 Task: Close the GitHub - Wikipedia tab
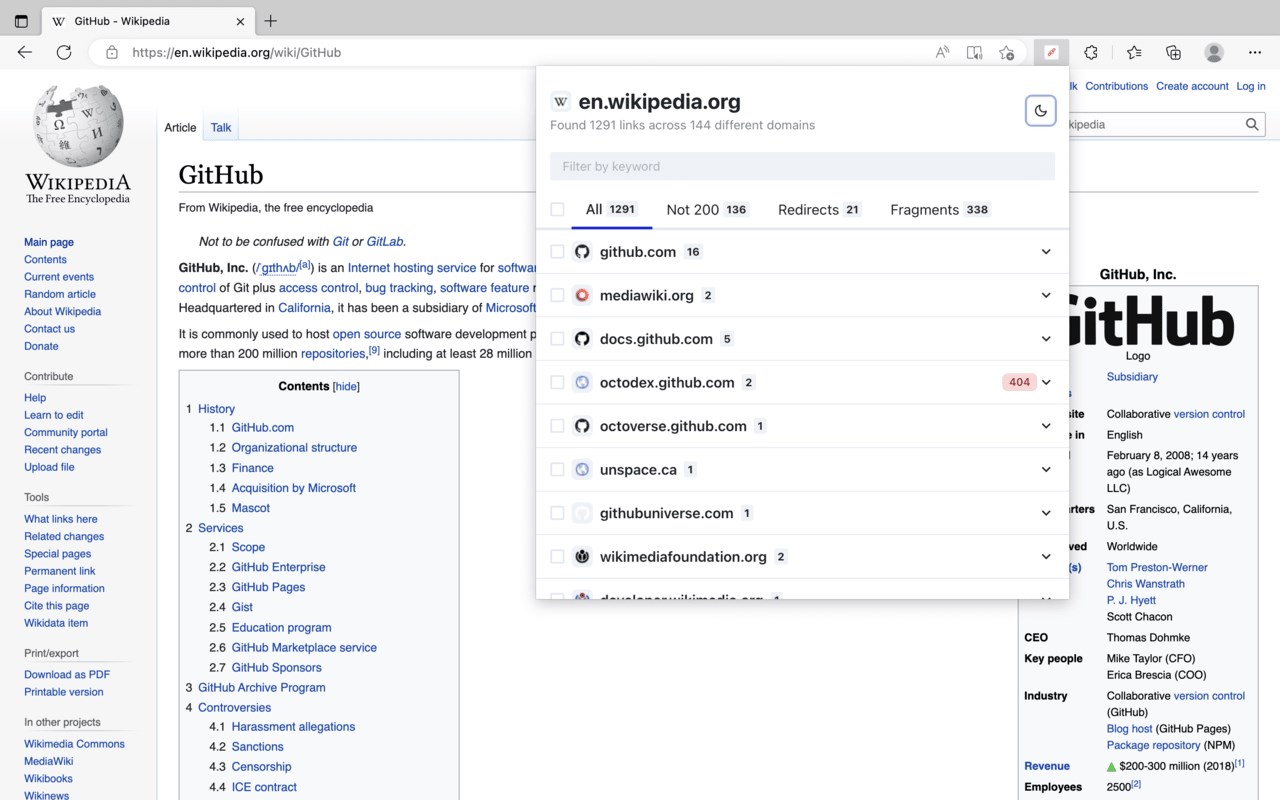[x=240, y=21]
